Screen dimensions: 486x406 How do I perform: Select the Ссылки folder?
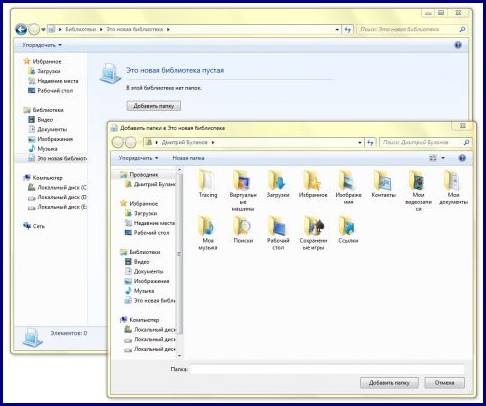tap(348, 230)
